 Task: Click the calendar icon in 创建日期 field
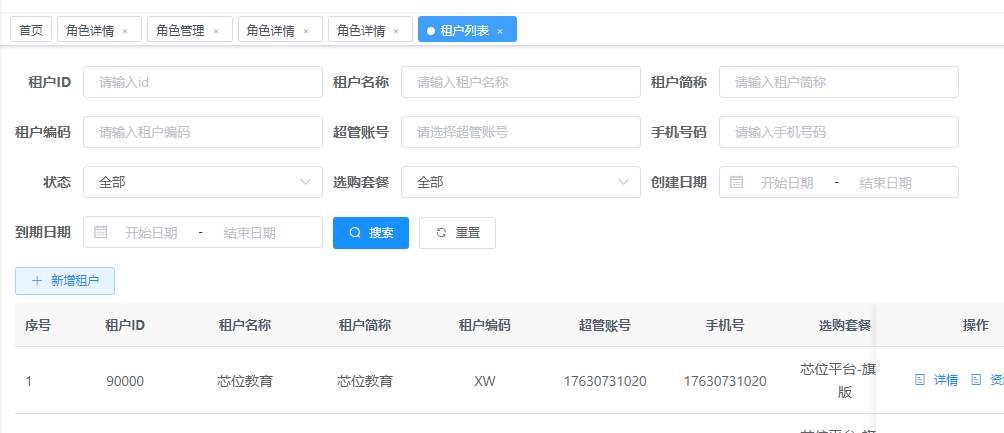(x=737, y=182)
